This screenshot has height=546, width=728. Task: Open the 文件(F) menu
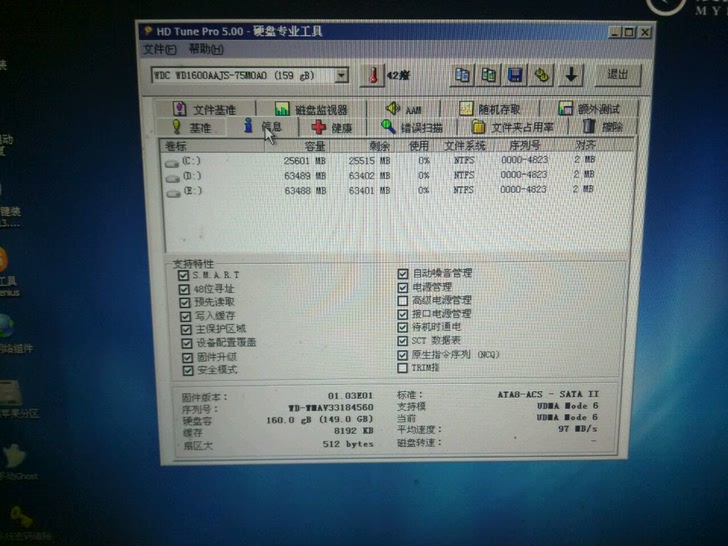[x=159, y=49]
